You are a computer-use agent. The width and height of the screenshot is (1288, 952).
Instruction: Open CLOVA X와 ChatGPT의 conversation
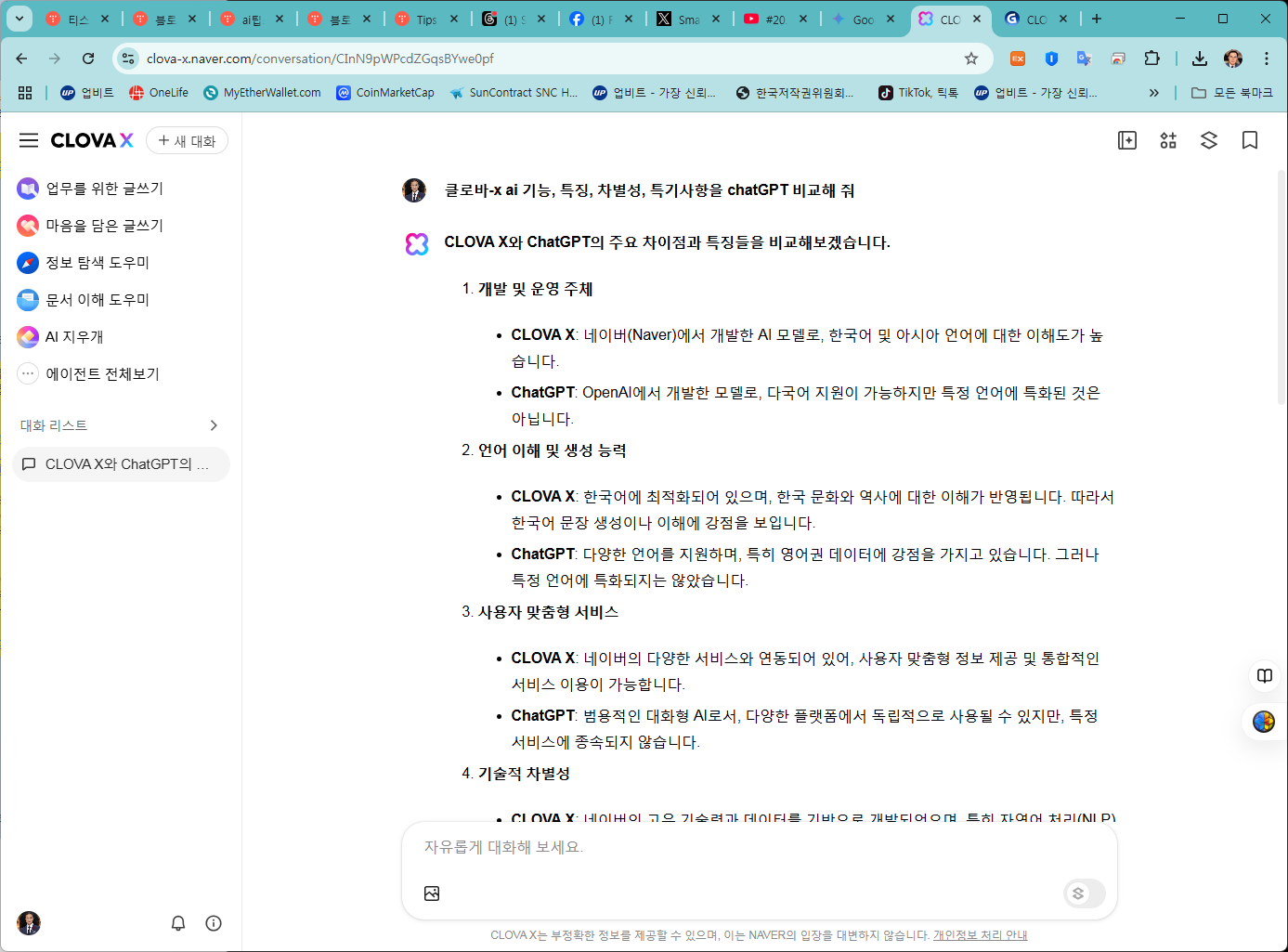pyautogui.click(x=121, y=464)
